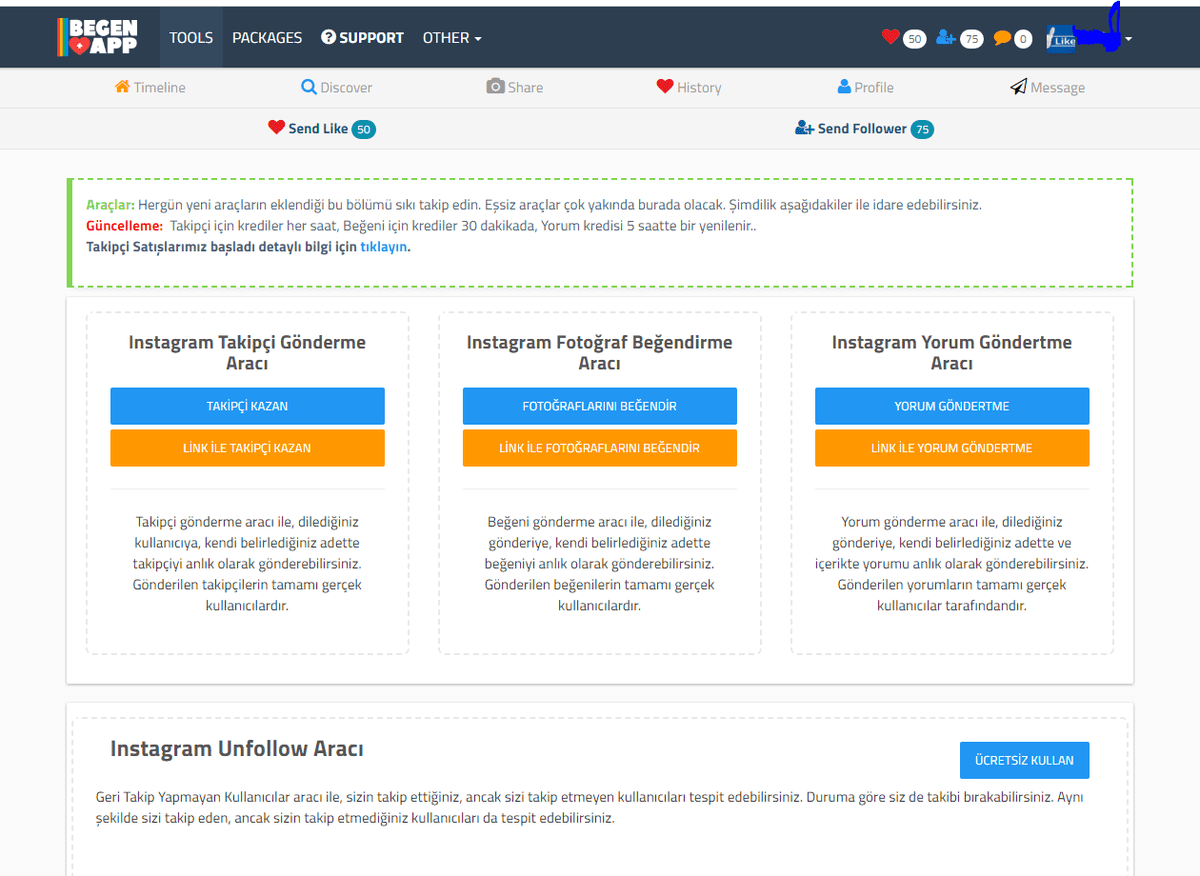The height and width of the screenshot is (876, 1200).
Task: Click the 'Instagram Fotoğraf Beğendirme Aracı' heading
Action: [x=600, y=353]
